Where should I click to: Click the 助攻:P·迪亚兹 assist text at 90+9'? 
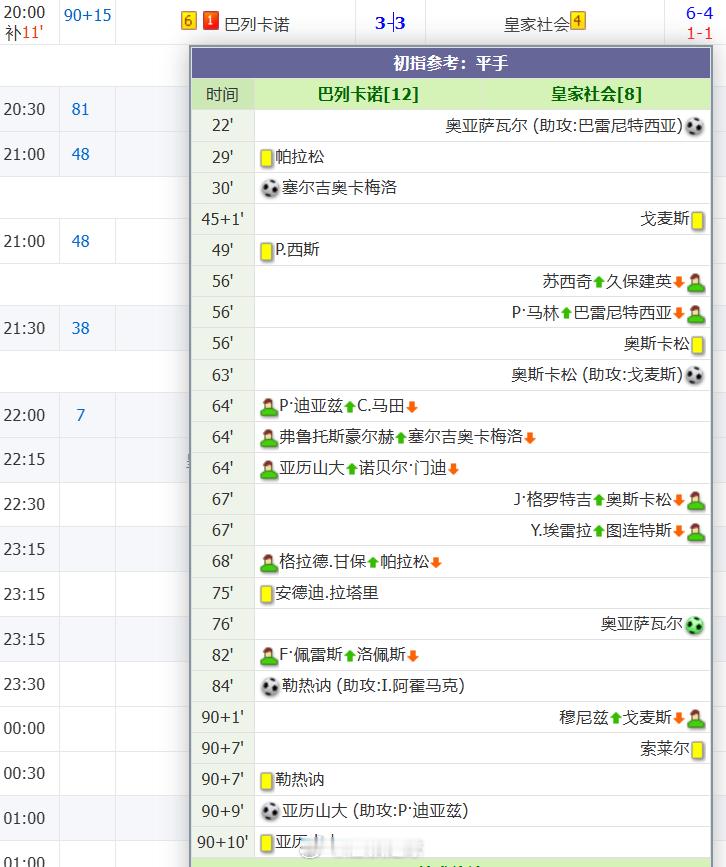pos(410,811)
